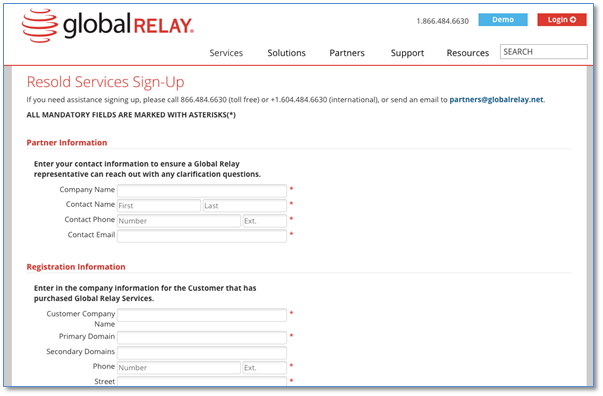
Task: Select the Contact Name First field
Action: pos(159,206)
